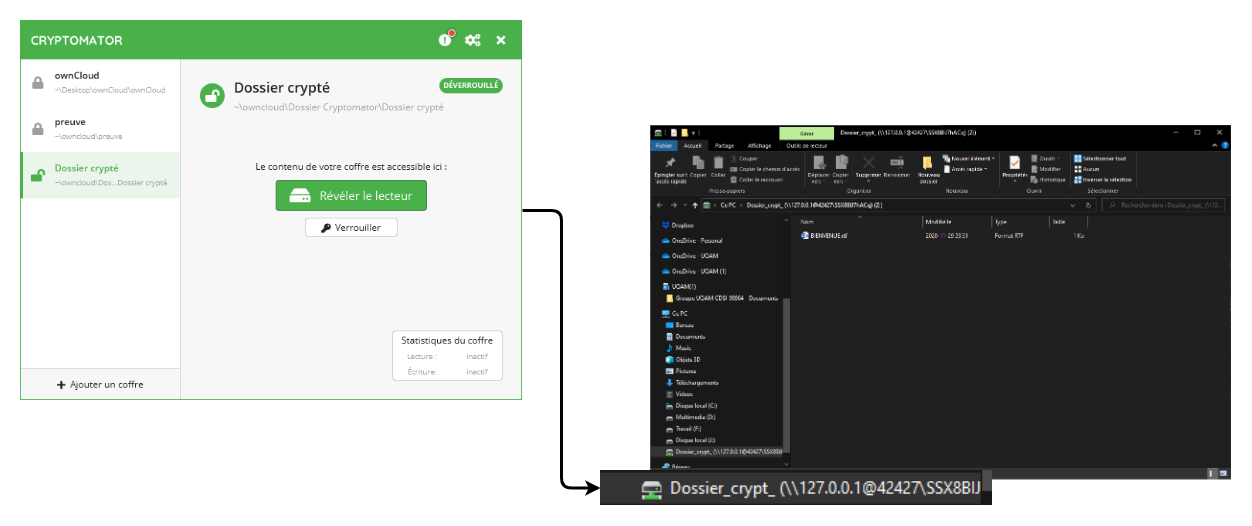Click Aucun in the Sélectionner group

pos(1086,169)
